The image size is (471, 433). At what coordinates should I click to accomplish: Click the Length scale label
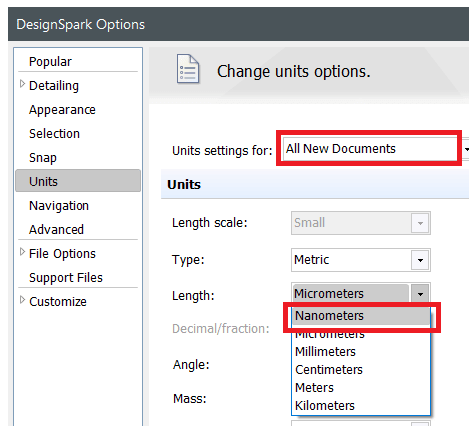(210, 223)
